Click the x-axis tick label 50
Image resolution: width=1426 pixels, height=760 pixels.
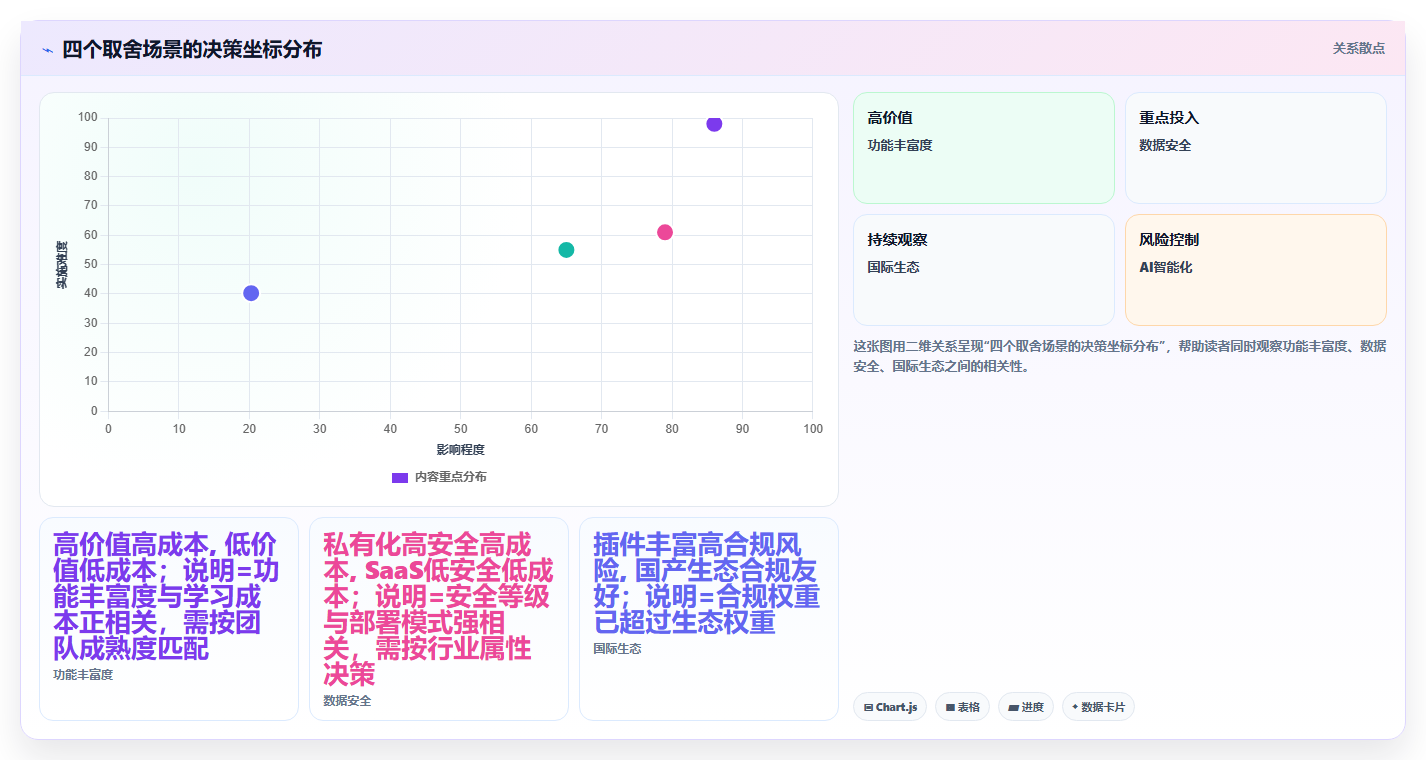pyautogui.click(x=461, y=429)
